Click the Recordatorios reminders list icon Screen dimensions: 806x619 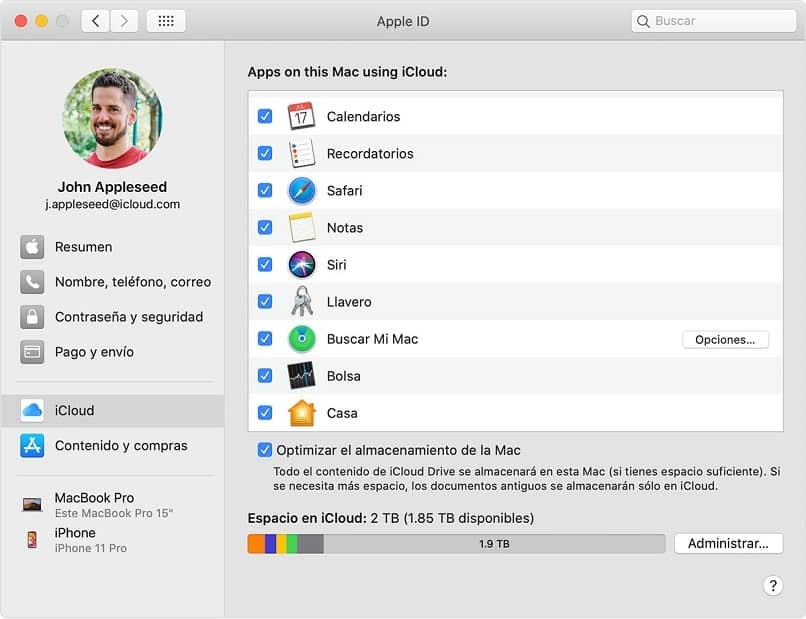click(x=301, y=153)
